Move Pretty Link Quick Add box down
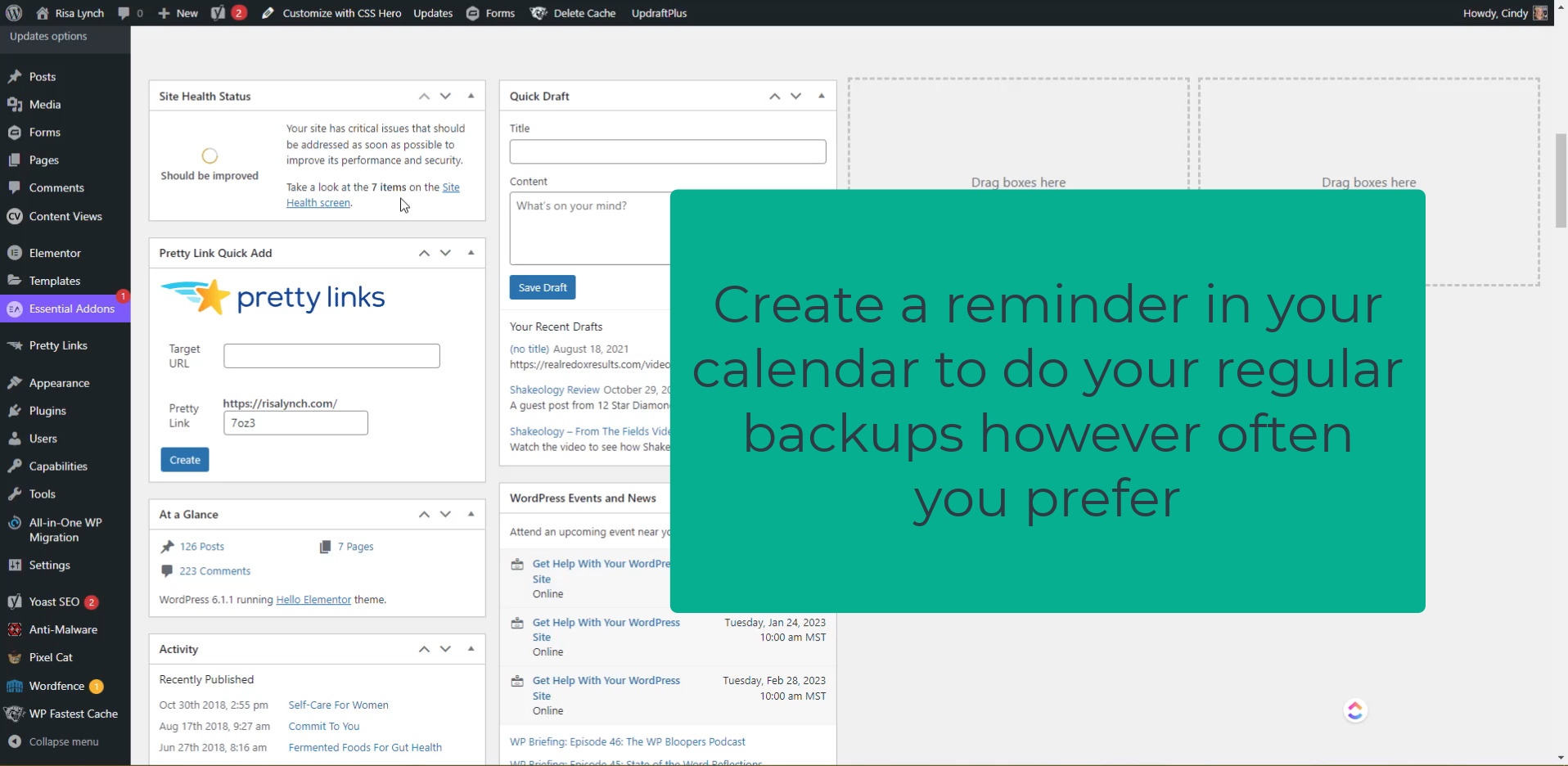Viewport: 1568px width, 766px height. pyautogui.click(x=445, y=253)
